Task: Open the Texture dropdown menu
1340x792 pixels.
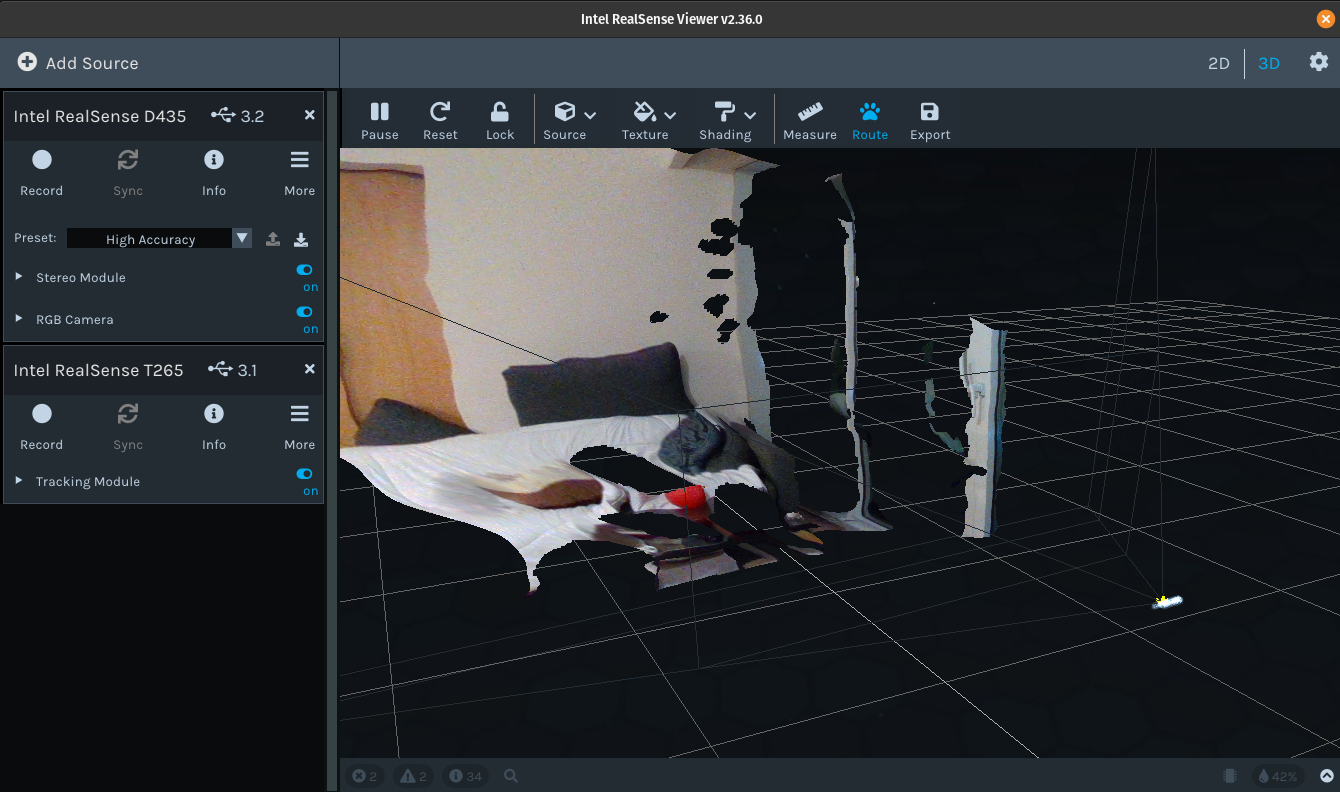Action: pyautogui.click(x=650, y=121)
